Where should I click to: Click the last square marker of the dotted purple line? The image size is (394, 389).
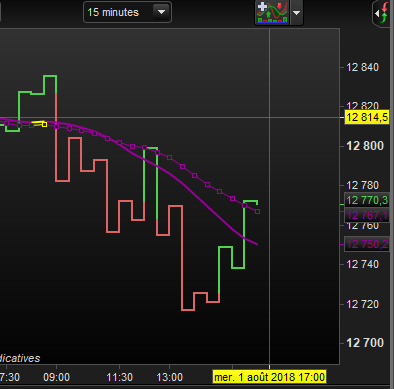pyautogui.click(x=257, y=211)
